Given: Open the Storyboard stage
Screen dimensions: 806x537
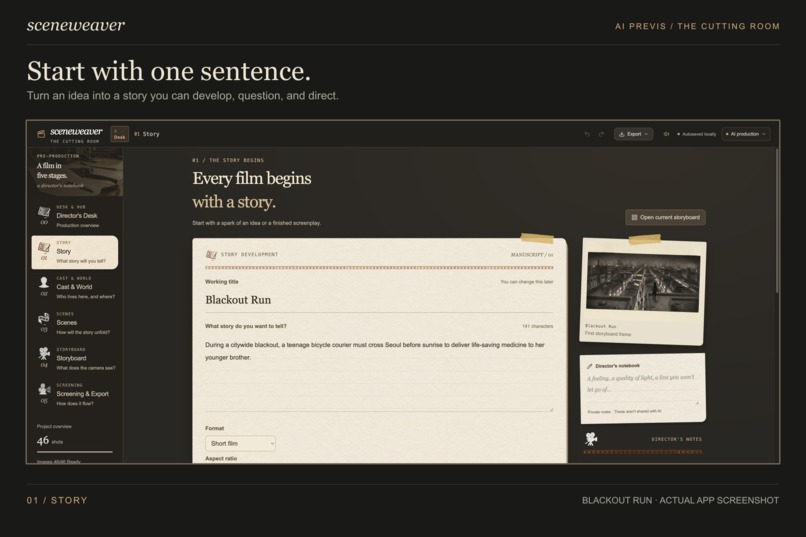Looking at the screenshot, I should click(x=75, y=359).
